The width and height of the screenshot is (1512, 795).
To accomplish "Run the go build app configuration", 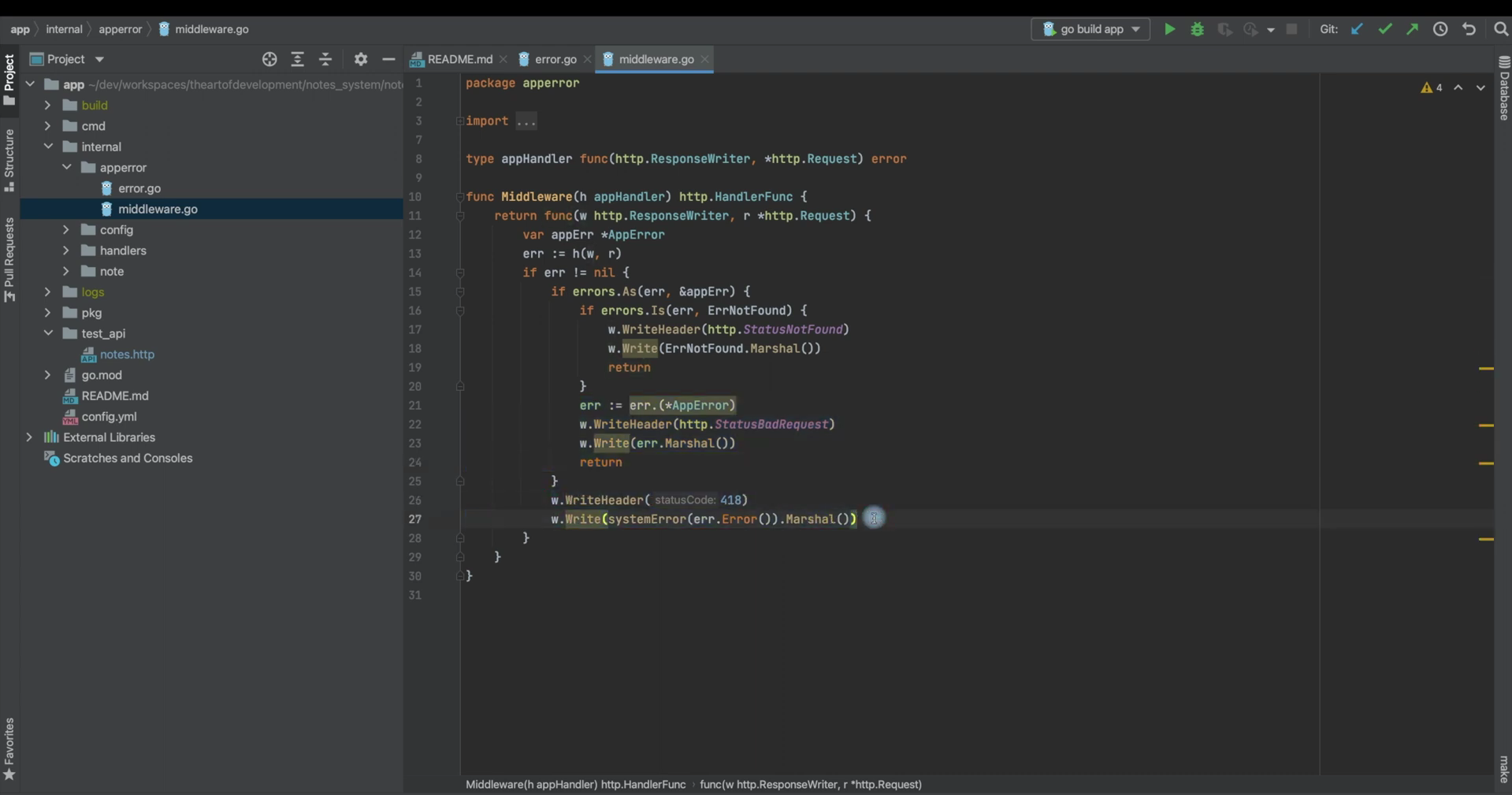I will pos(1169,29).
